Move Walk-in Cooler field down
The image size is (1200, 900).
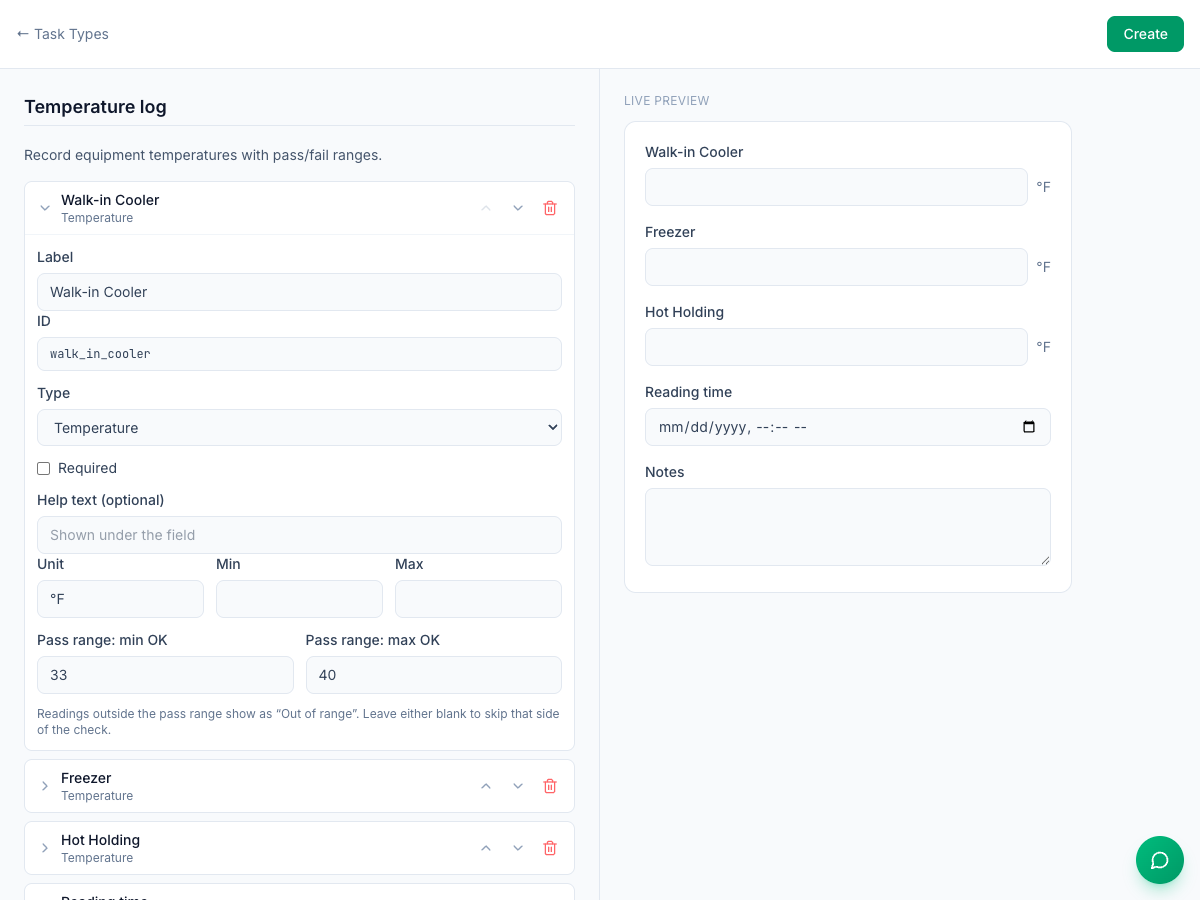(518, 208)
